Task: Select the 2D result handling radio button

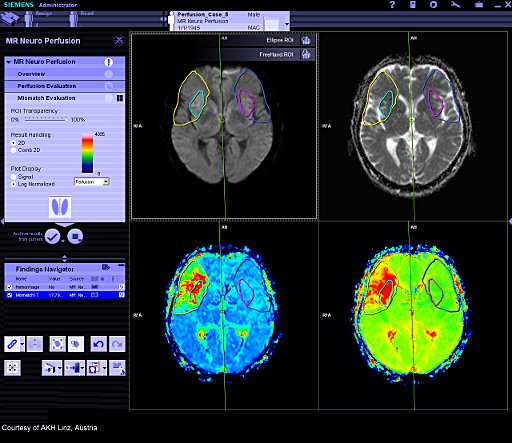Action: tap(14, 143)
